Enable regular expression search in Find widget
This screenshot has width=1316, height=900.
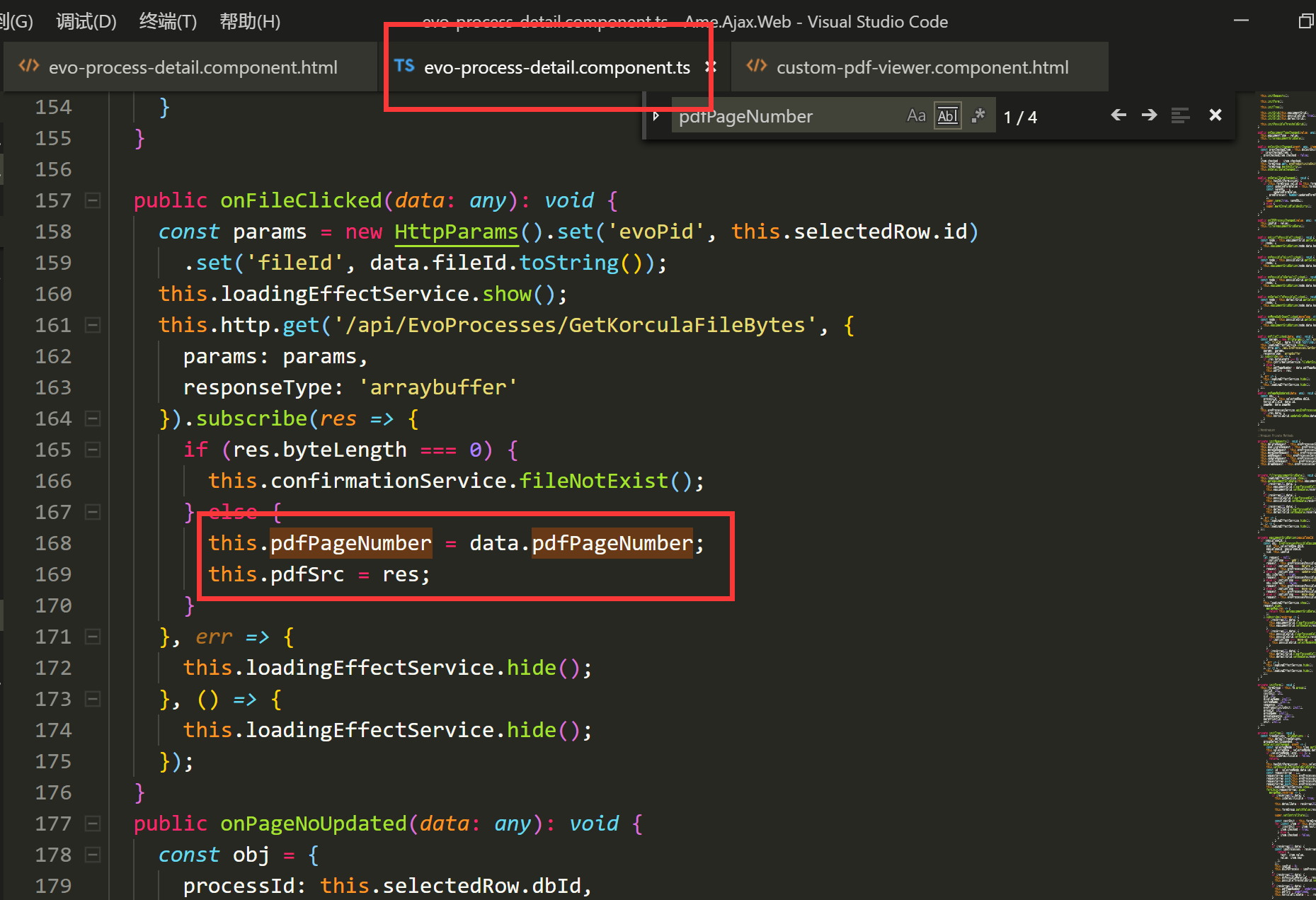(x=979, y=115)
